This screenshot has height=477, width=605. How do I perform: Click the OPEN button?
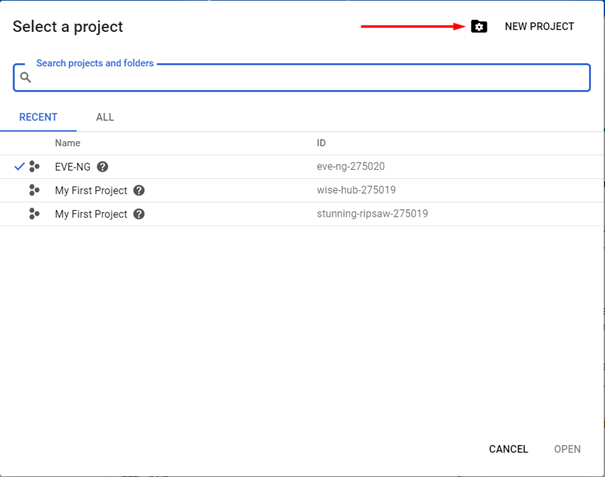pos(567,449)
